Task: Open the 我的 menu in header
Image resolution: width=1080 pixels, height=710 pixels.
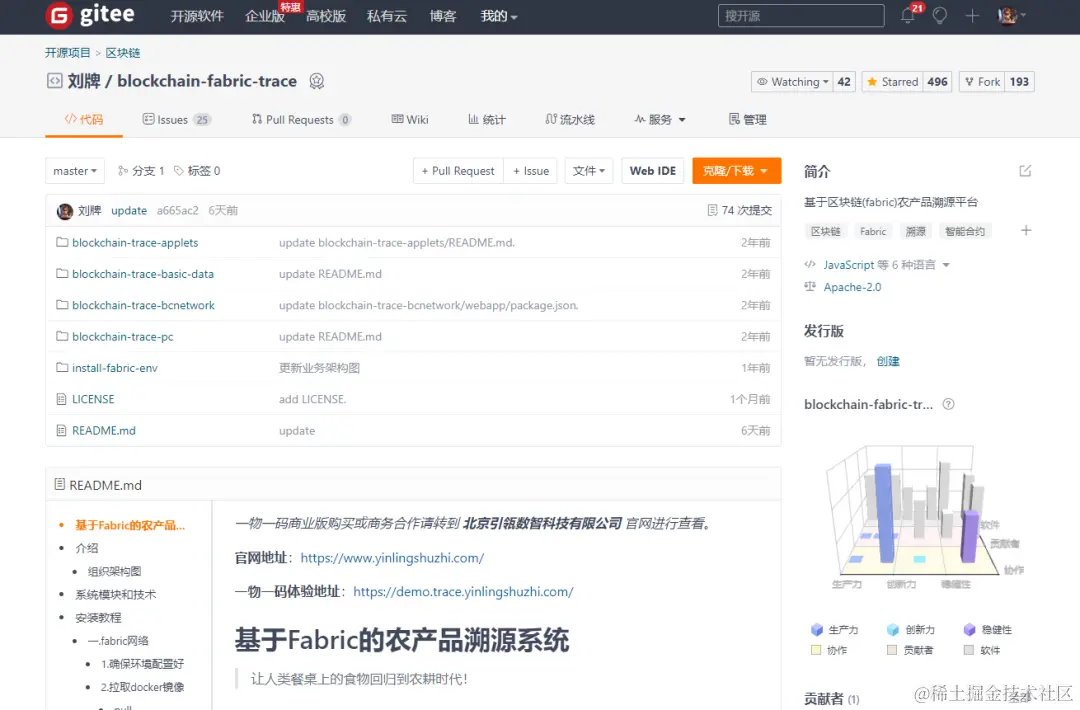Action: point(499,16)
